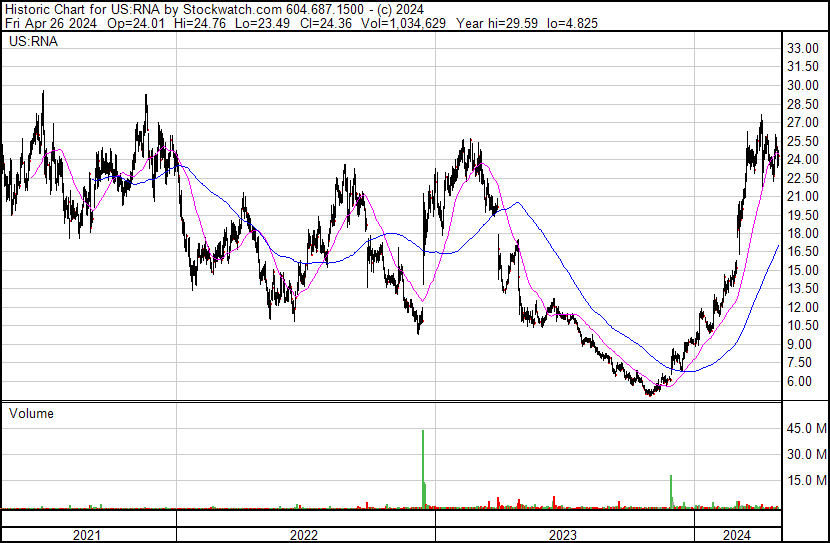Click the green volume spike in late 2023
Viewport: 830px width, 543px height.
click(671, 492)
